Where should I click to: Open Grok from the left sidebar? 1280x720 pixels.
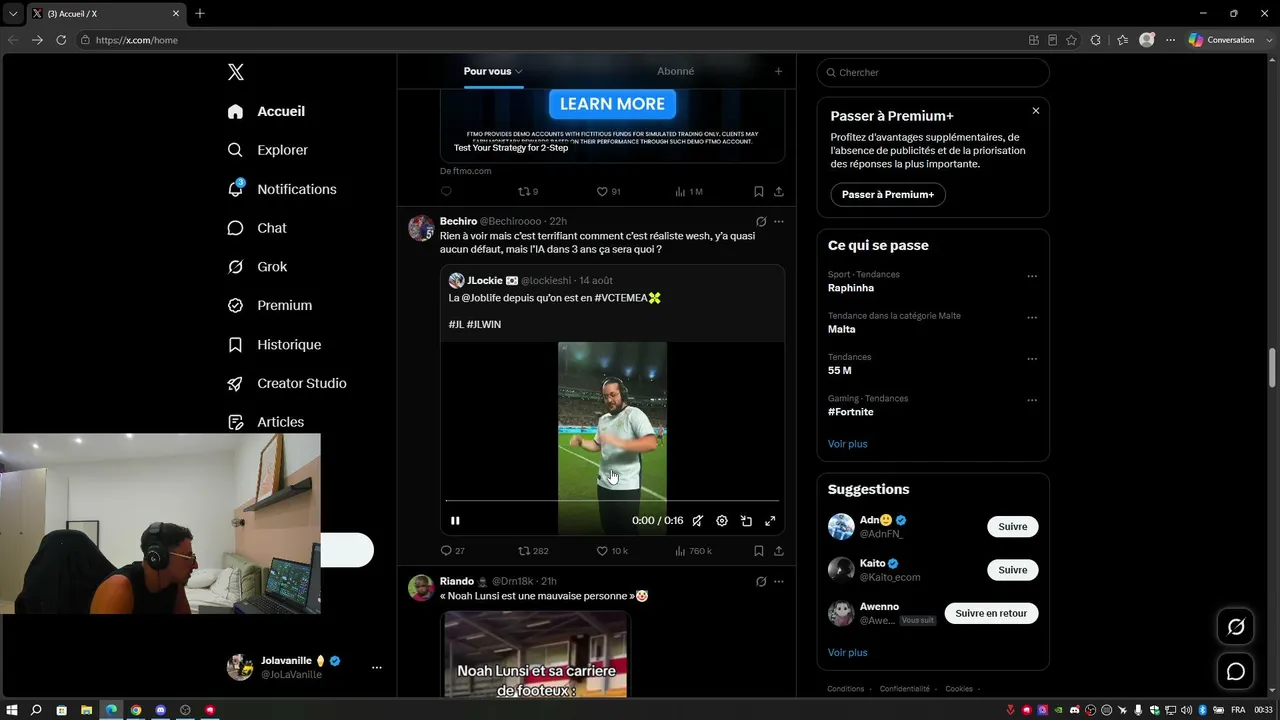pos(257,267)
